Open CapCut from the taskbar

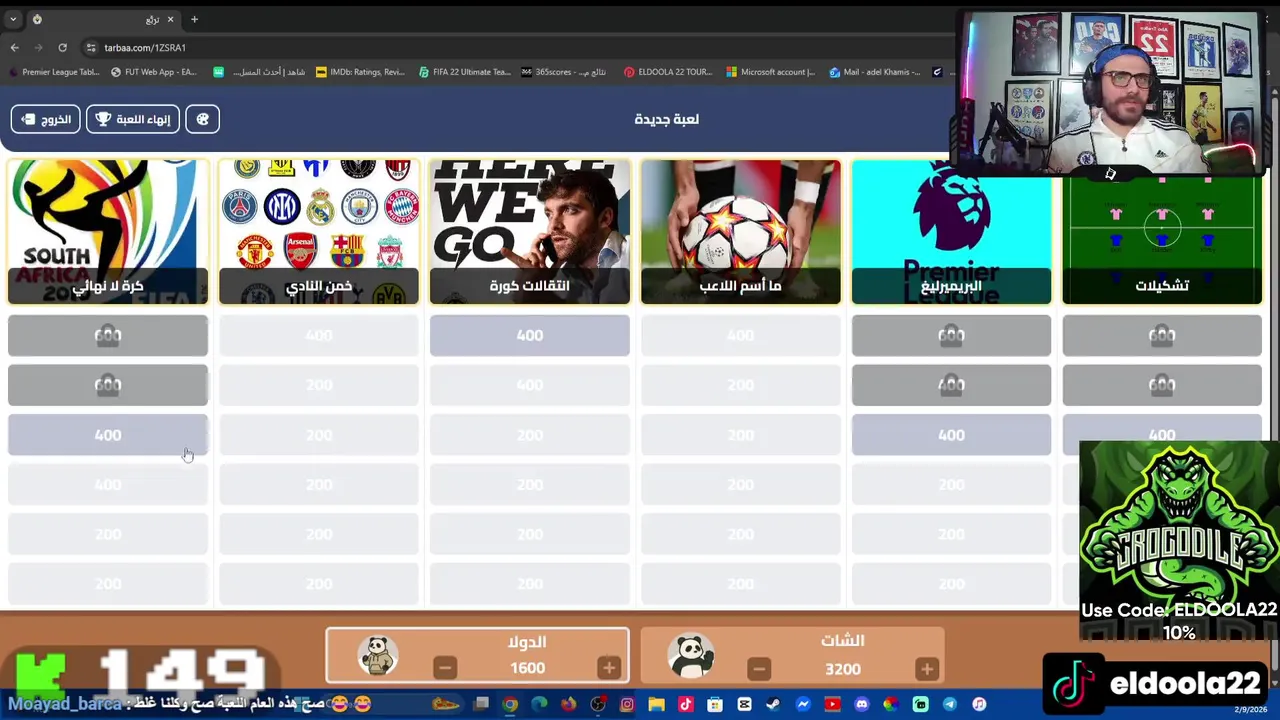pos(744,705)
